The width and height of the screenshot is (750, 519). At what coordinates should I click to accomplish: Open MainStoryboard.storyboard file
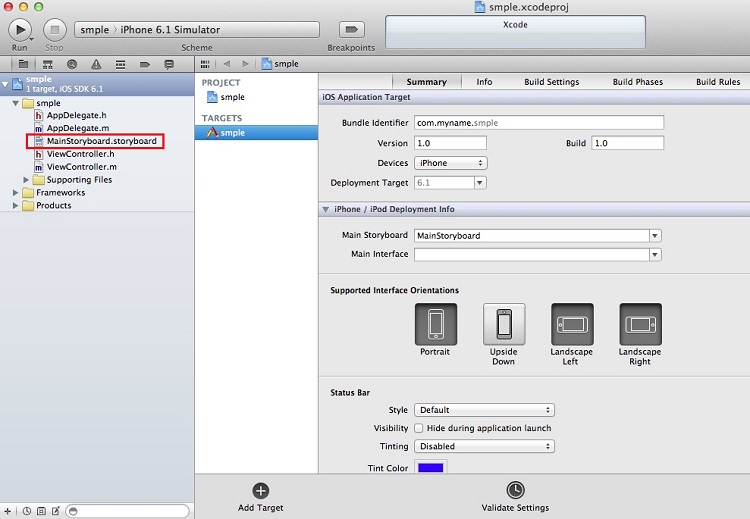click(101, 141)
